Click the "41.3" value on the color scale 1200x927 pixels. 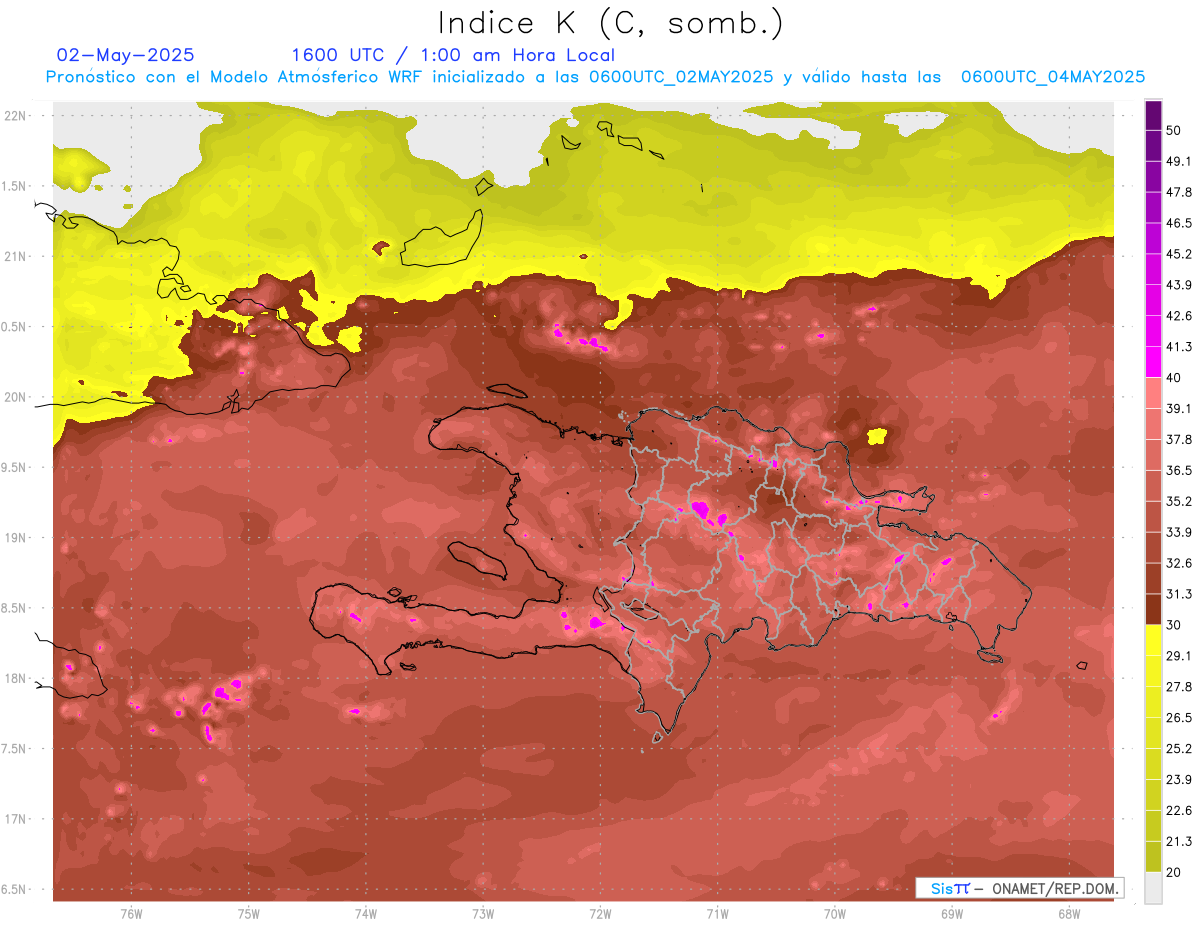click(1180, 347)
